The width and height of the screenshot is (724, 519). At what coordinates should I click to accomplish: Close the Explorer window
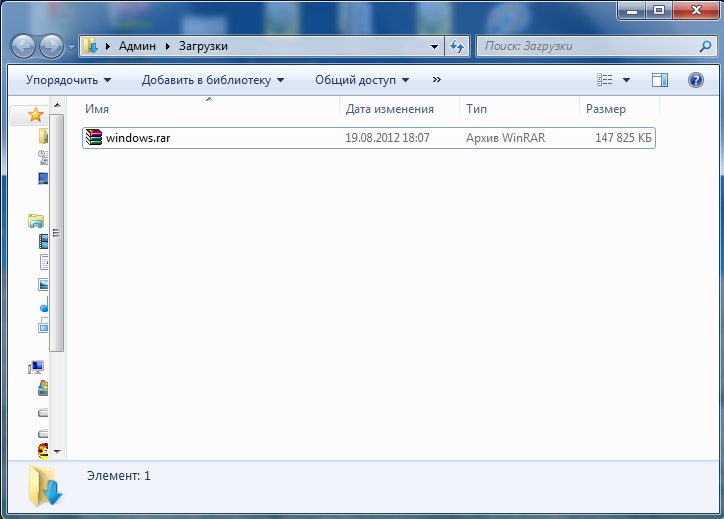[696, 10]
